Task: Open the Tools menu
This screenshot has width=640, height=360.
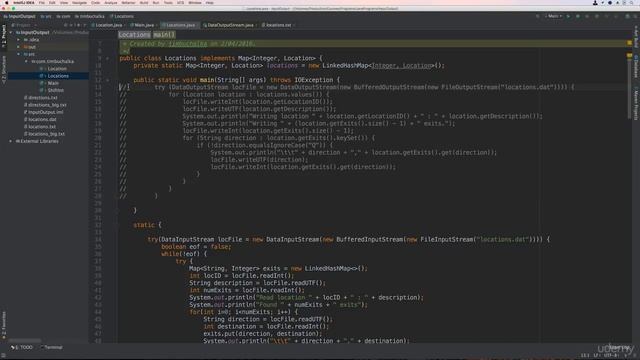Action: 168,2
